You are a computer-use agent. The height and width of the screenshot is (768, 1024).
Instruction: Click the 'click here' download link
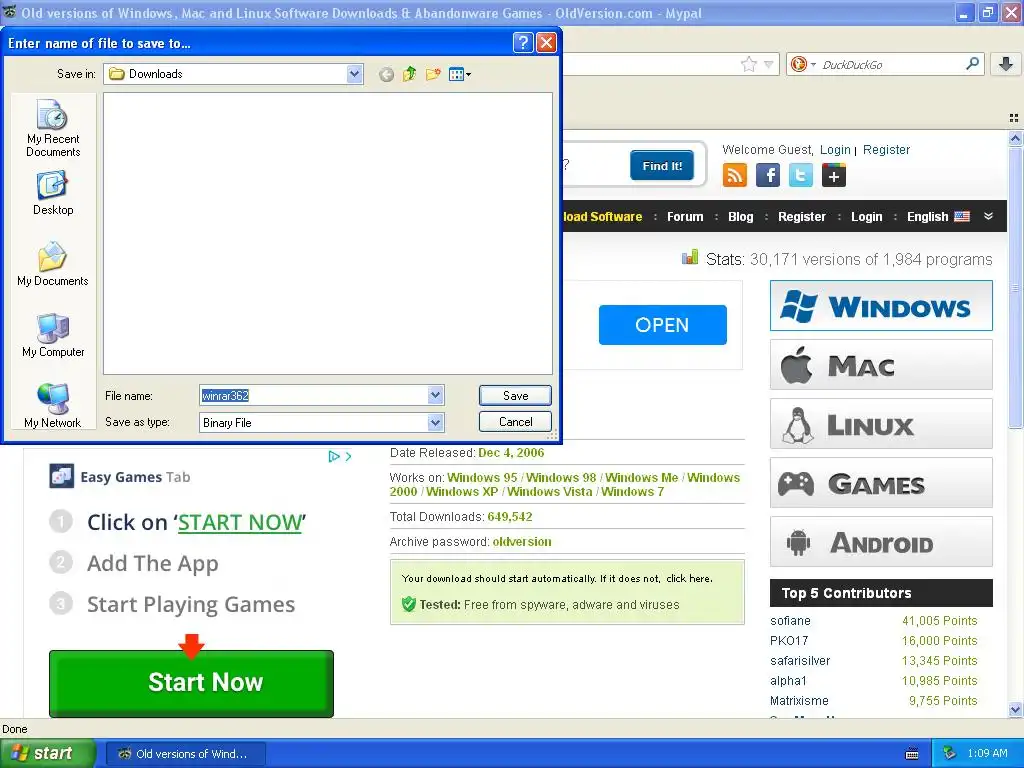click(x=688, y=579)
